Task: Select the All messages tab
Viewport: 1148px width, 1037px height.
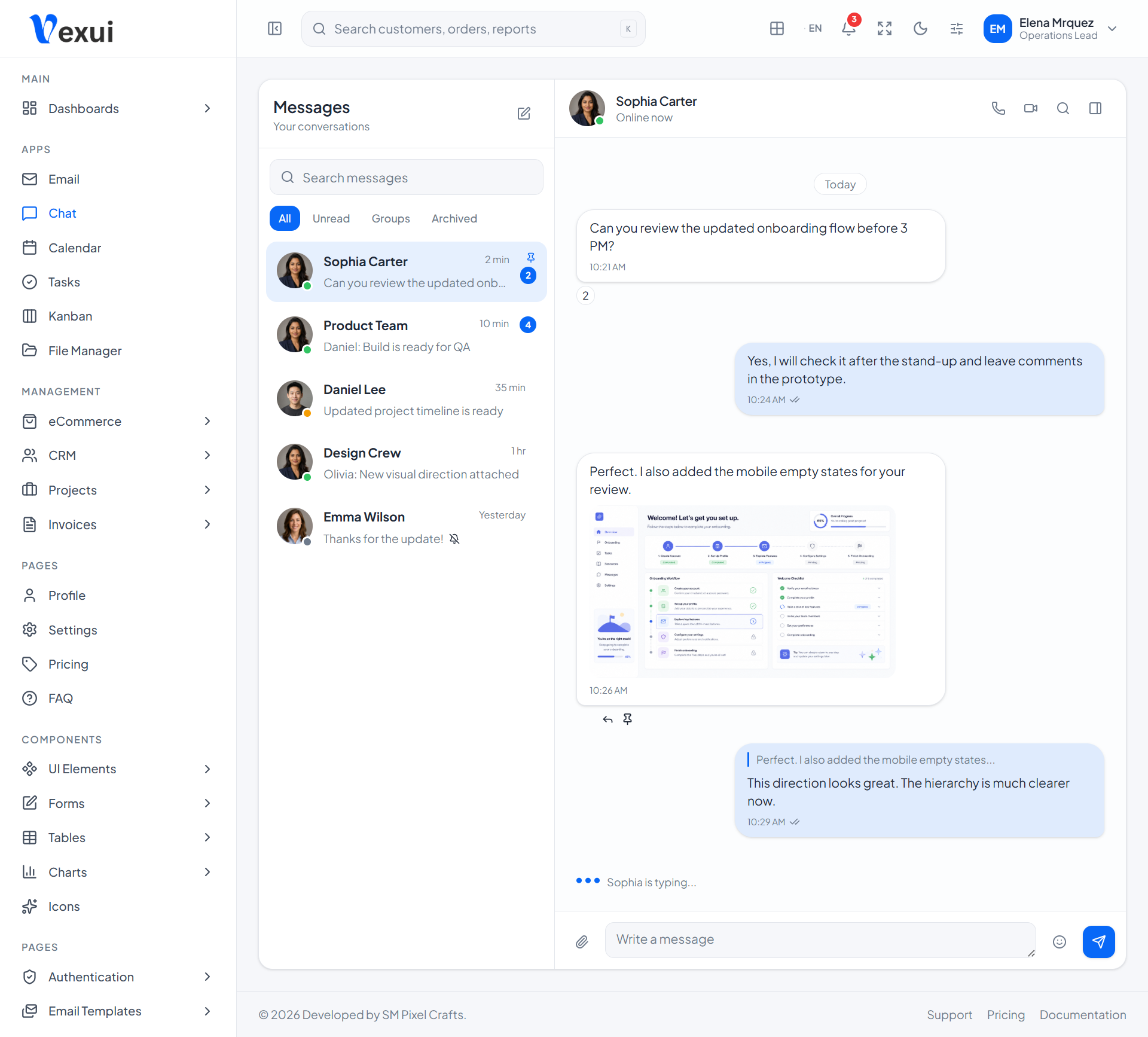Action: tap(285, 218)
